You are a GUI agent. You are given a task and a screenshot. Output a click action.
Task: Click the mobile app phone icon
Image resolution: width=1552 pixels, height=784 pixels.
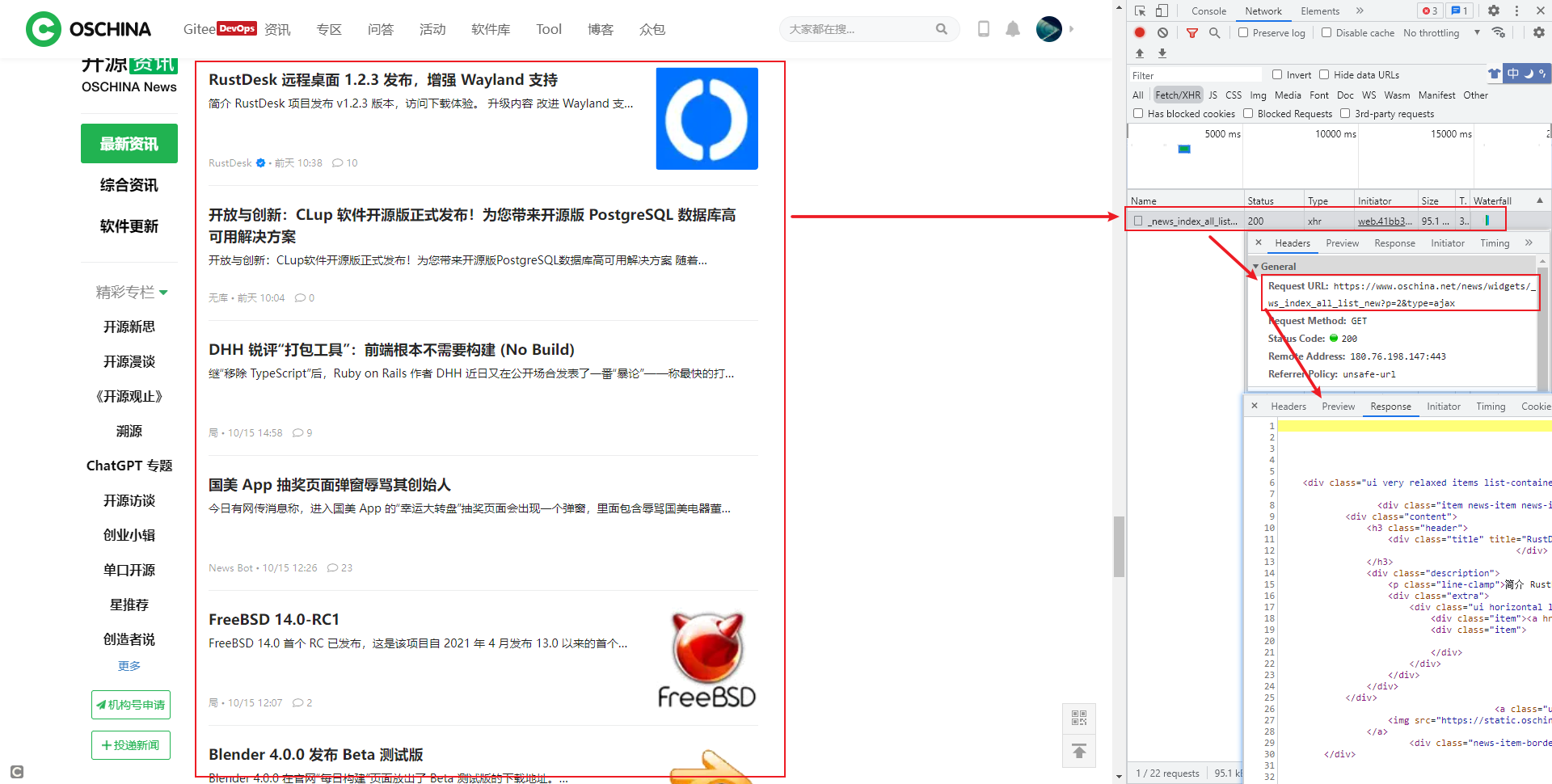point(984,28)
